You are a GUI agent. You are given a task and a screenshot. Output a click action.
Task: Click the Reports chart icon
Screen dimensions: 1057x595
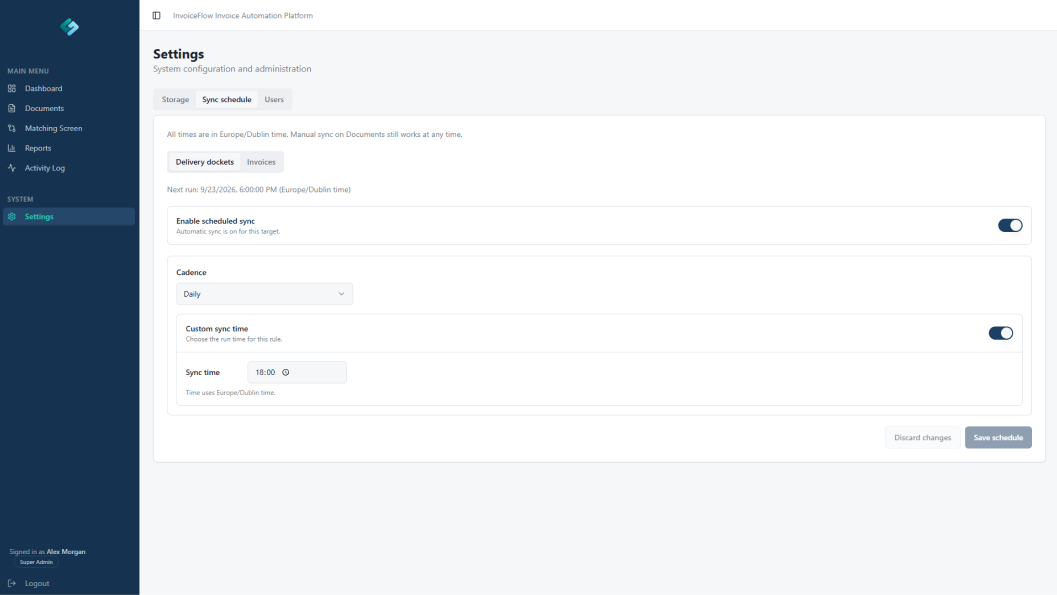pos(12,148)
